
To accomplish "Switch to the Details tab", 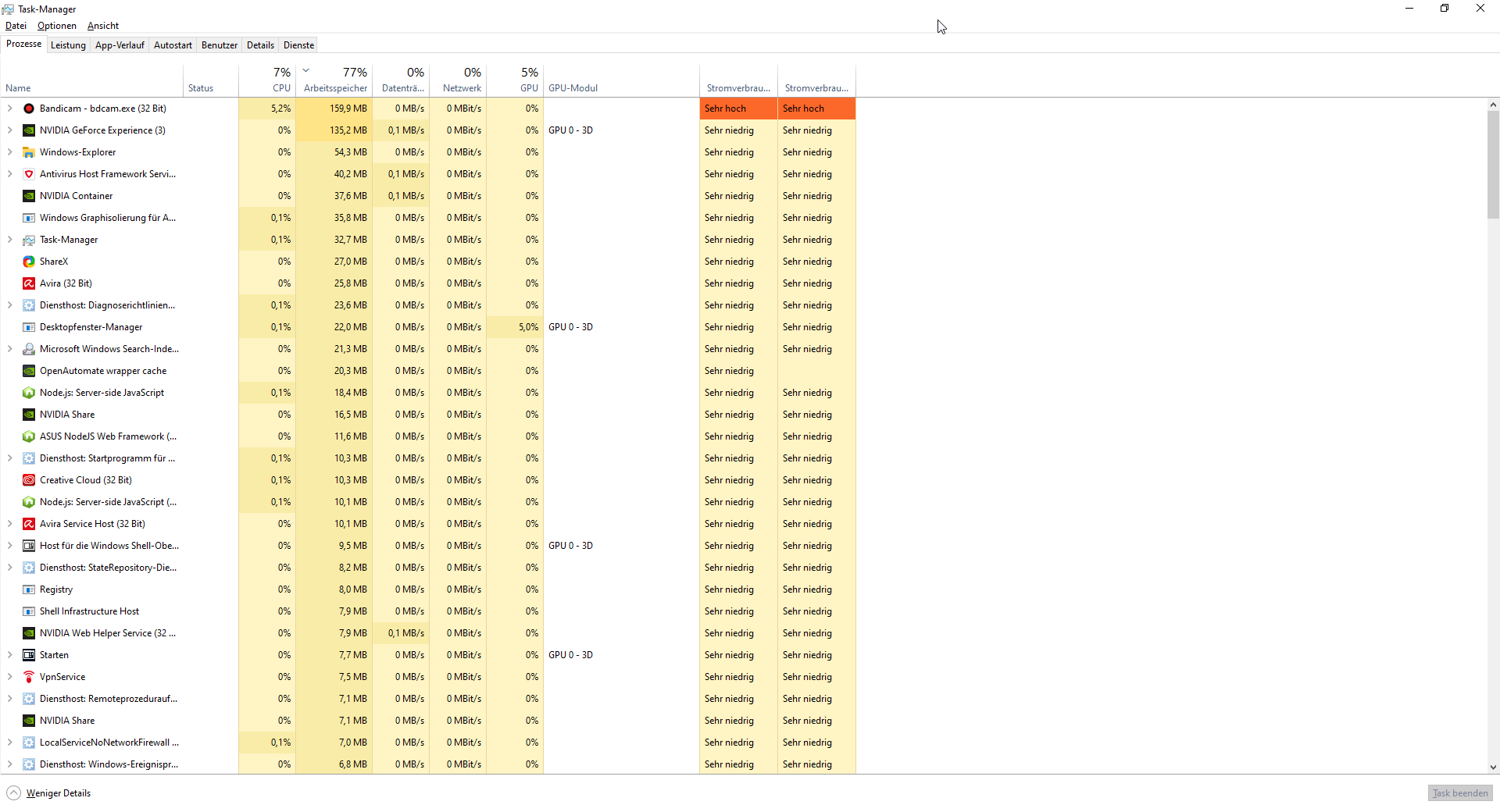I will coord(260,45).
